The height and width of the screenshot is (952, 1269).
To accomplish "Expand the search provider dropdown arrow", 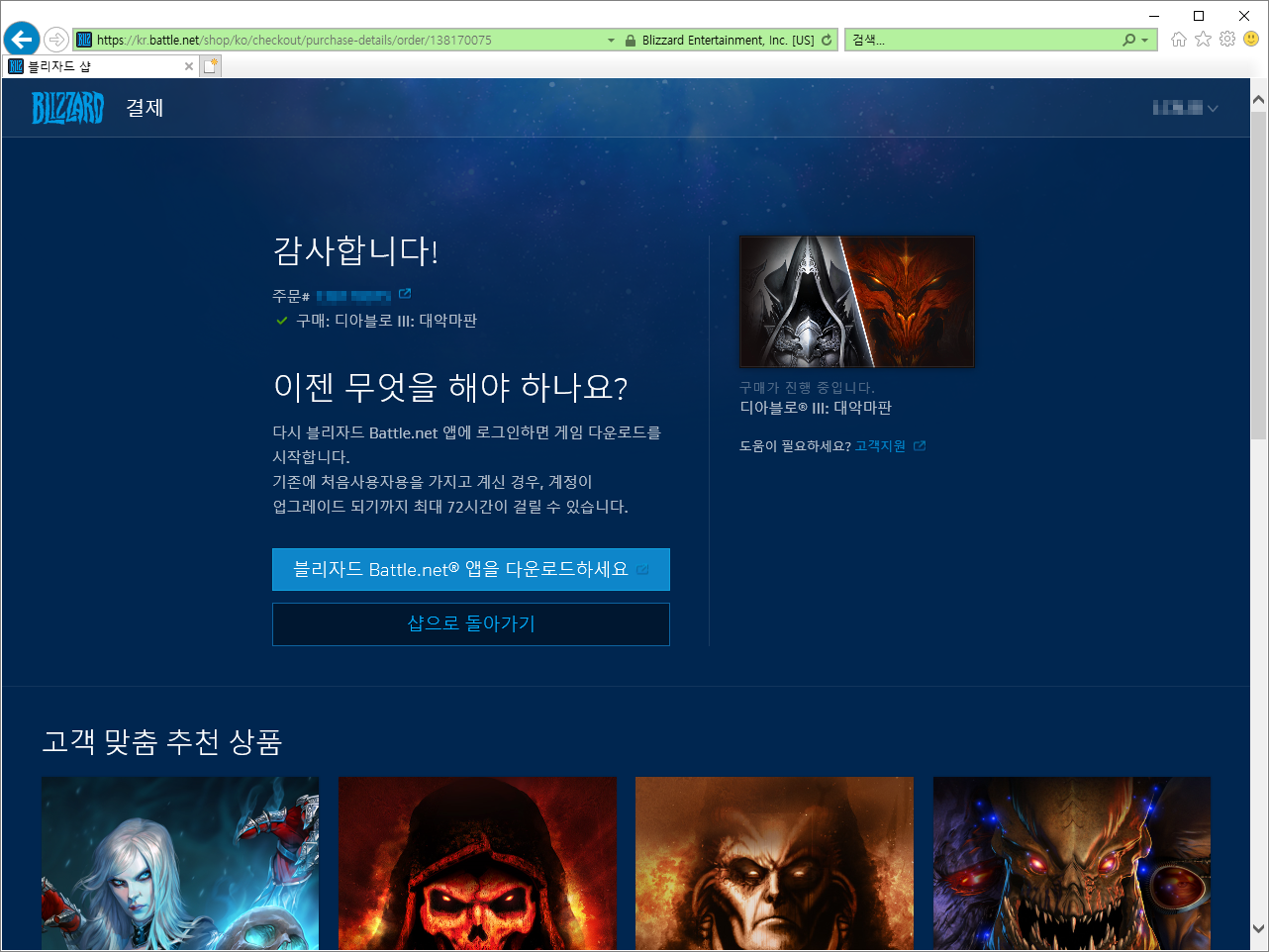I will point(1145,41).
